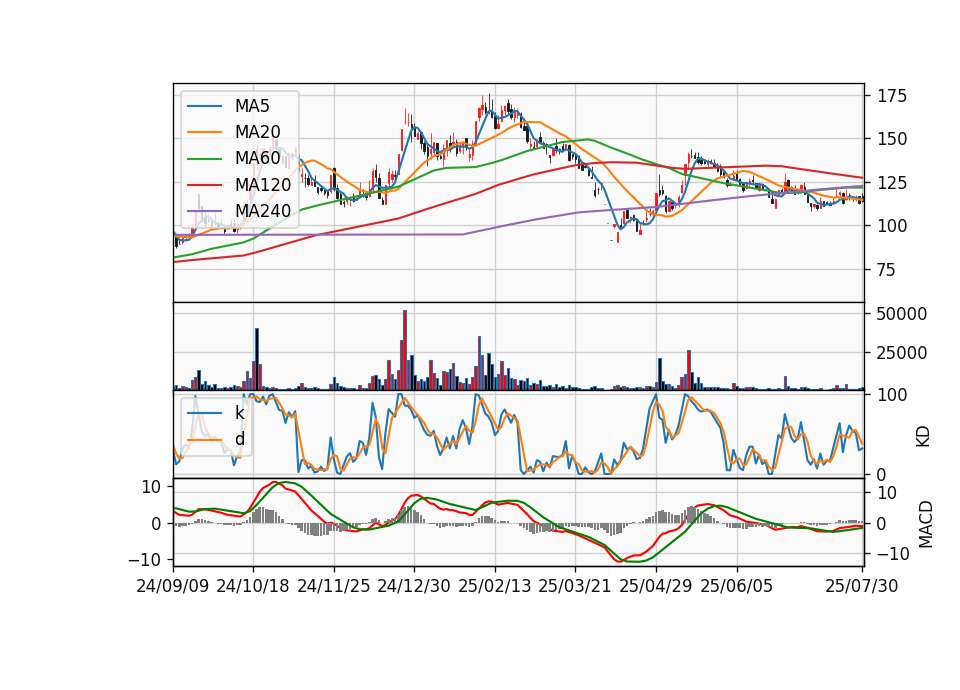Click the MA120 legend label
Image resolution: width=960 pixels, height=690 pixels.
(x=263, y=185)
